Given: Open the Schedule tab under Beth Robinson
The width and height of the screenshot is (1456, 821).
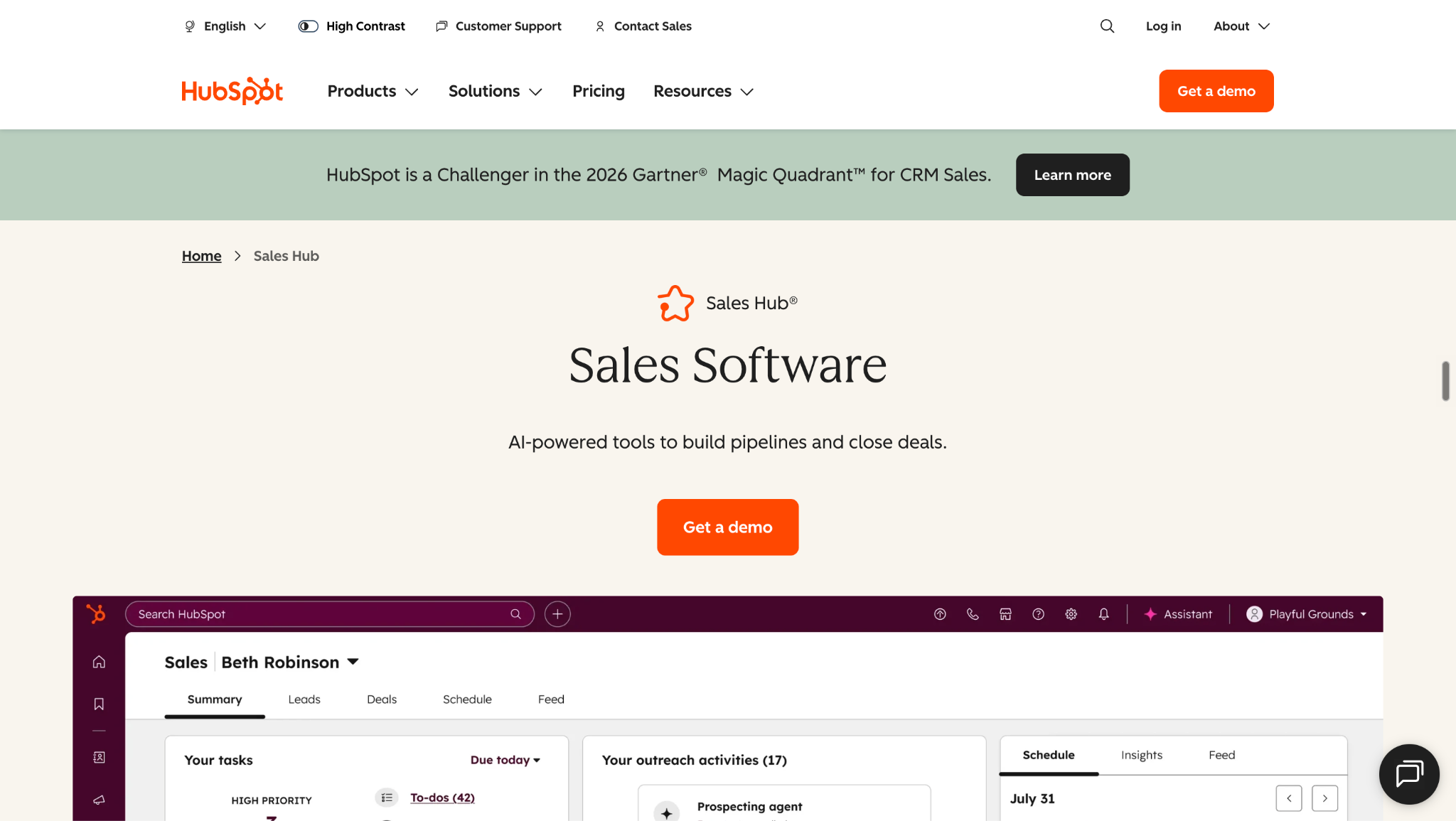Looking at the screenshot, I should tap(467, 699).
